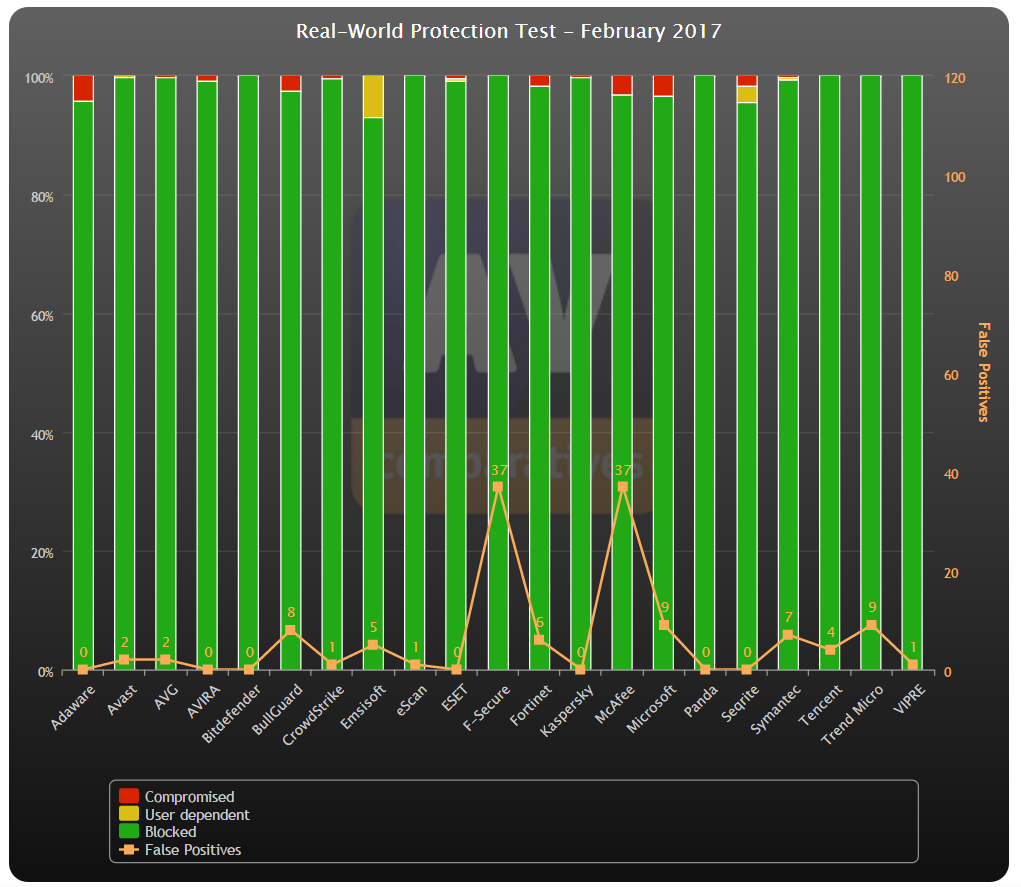Click the 80% left axis tick label
Screen dimensions: 1021x887
click(x=42, y=197)
